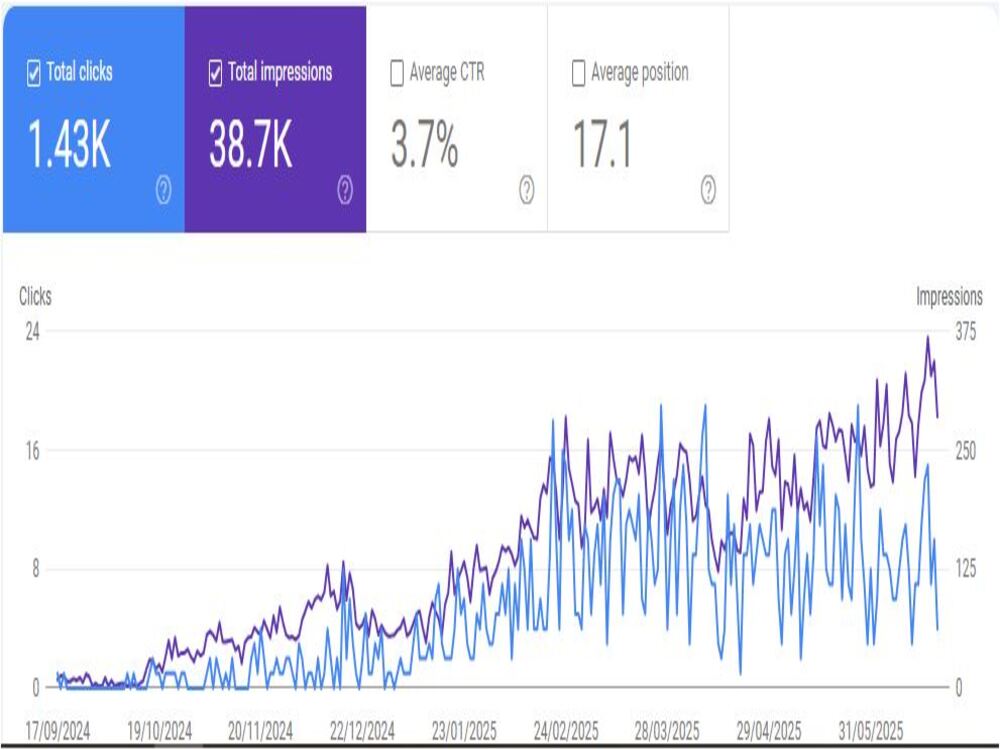1000x750 pixels.
Task: Click the 29/04/2025 date label
Action: coord(769,731)
